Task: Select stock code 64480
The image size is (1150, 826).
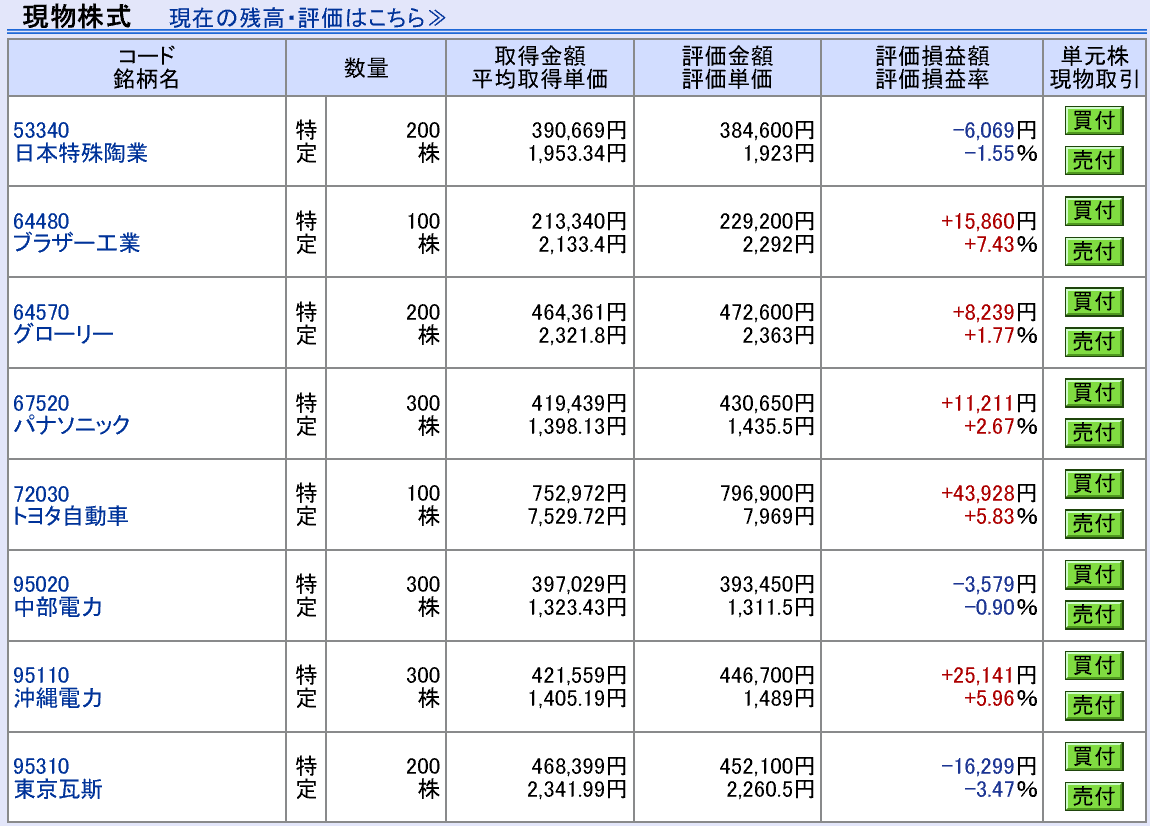Action: click(x=41, y=222)
